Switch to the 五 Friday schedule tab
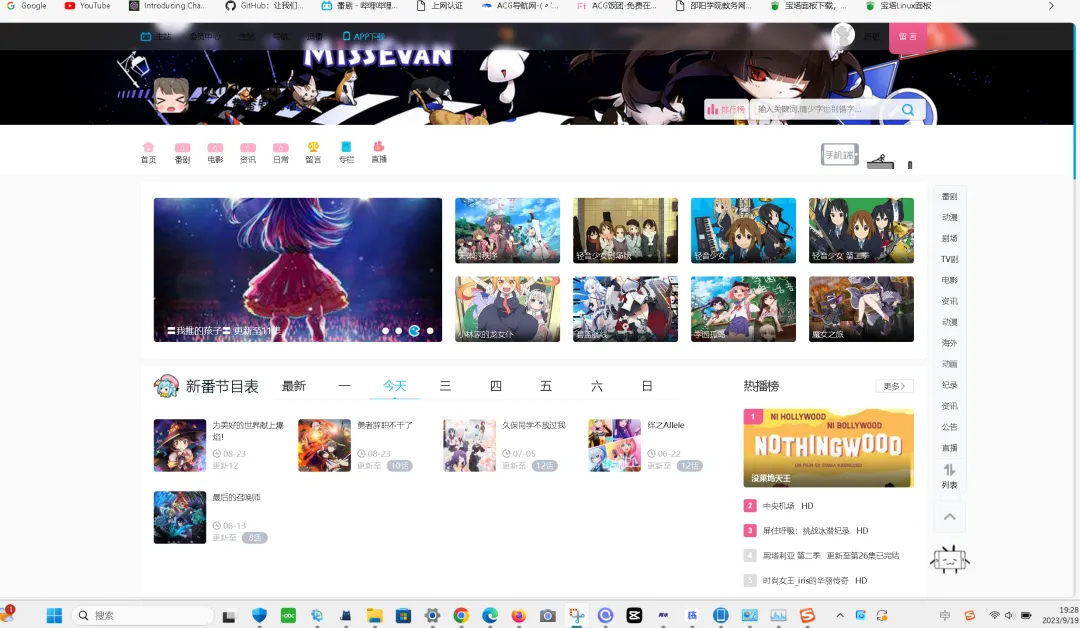This screenshot has width=1080, height=628. pyautogui.click(x=546, y=386)
